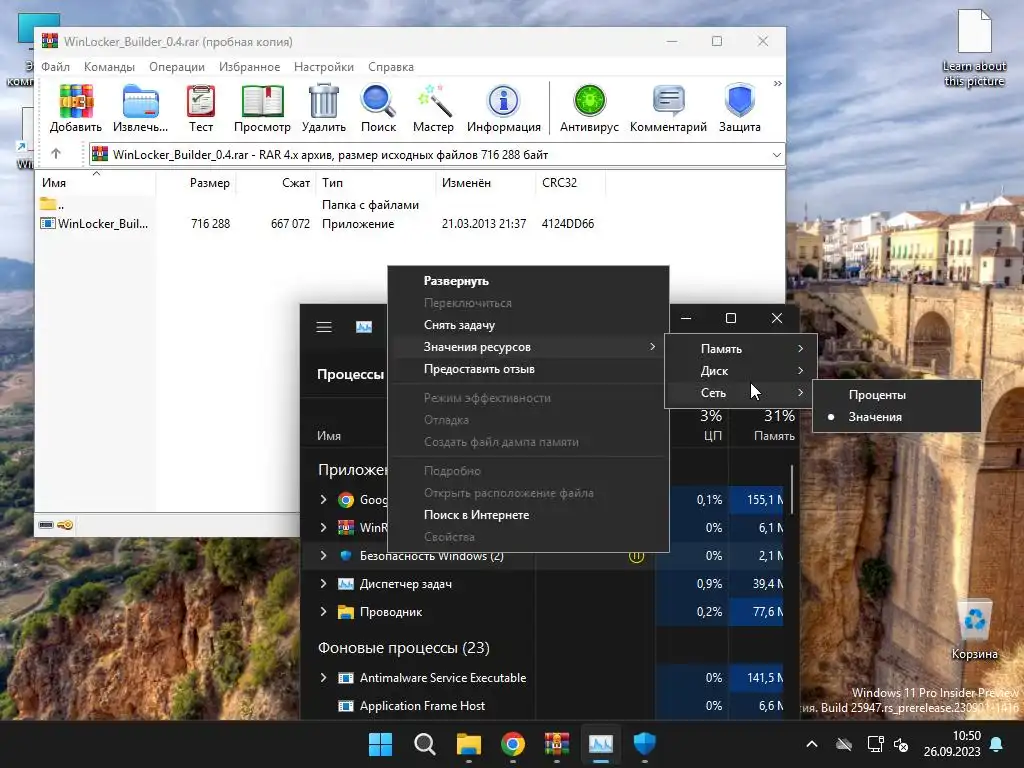Viewport: 1024px width, 768px height.
Task: Open the Справка menu
Action: pyautogui.click(x=391, y=67)
